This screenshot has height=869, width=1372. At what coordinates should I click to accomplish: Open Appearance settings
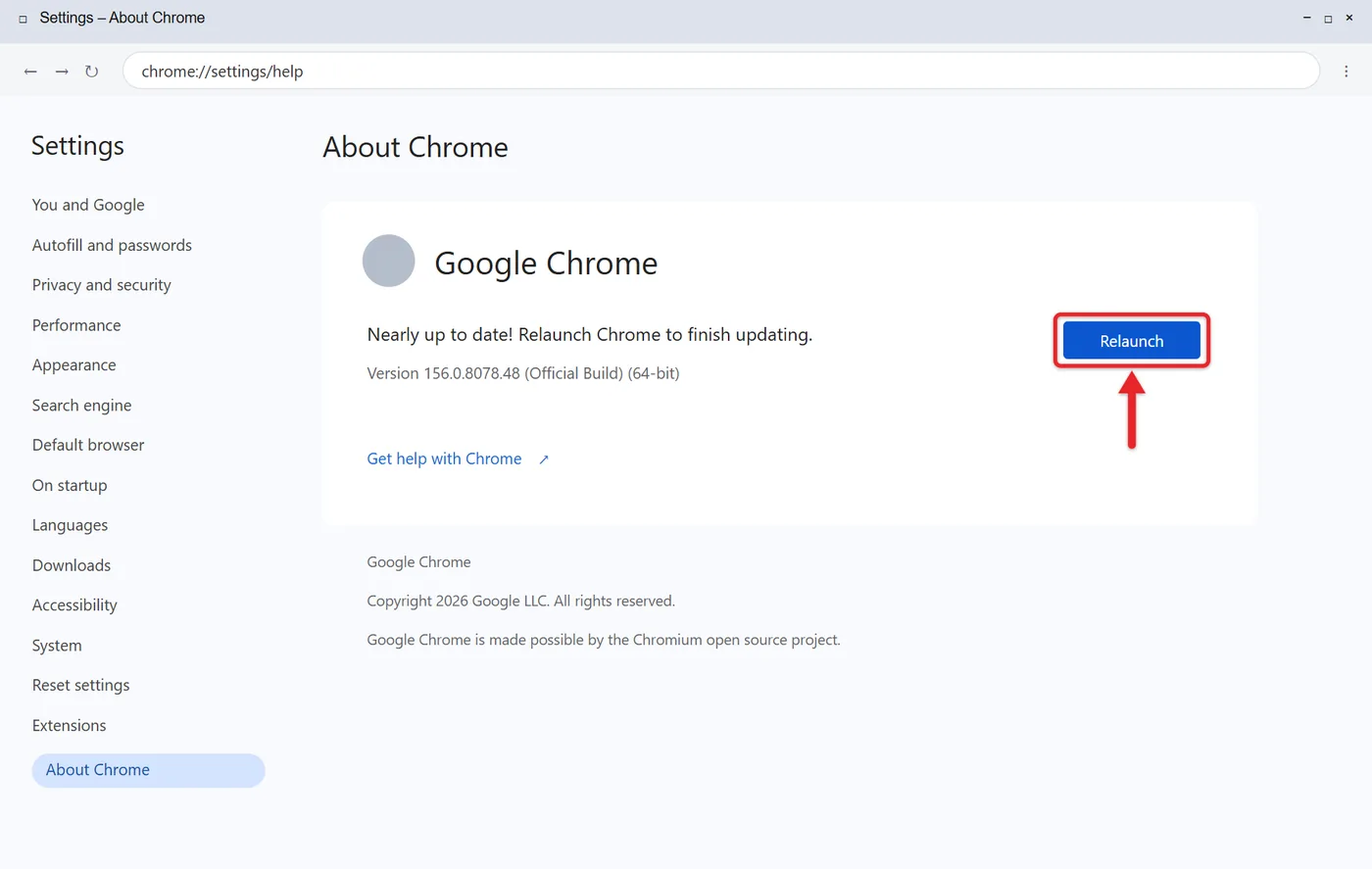pyautogui.click(x=73, y=365)
